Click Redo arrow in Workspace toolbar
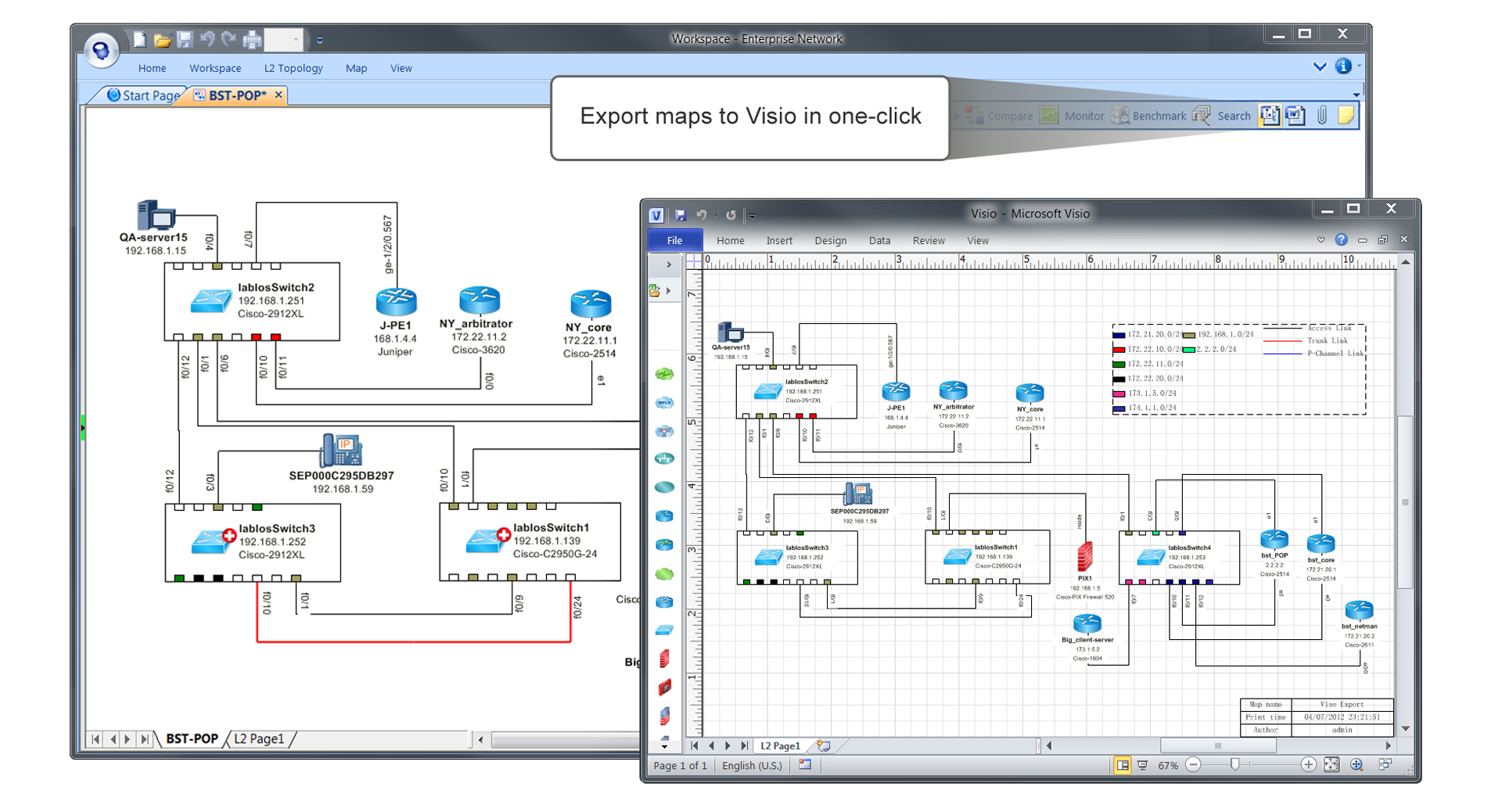 click(x=228, y=39)
